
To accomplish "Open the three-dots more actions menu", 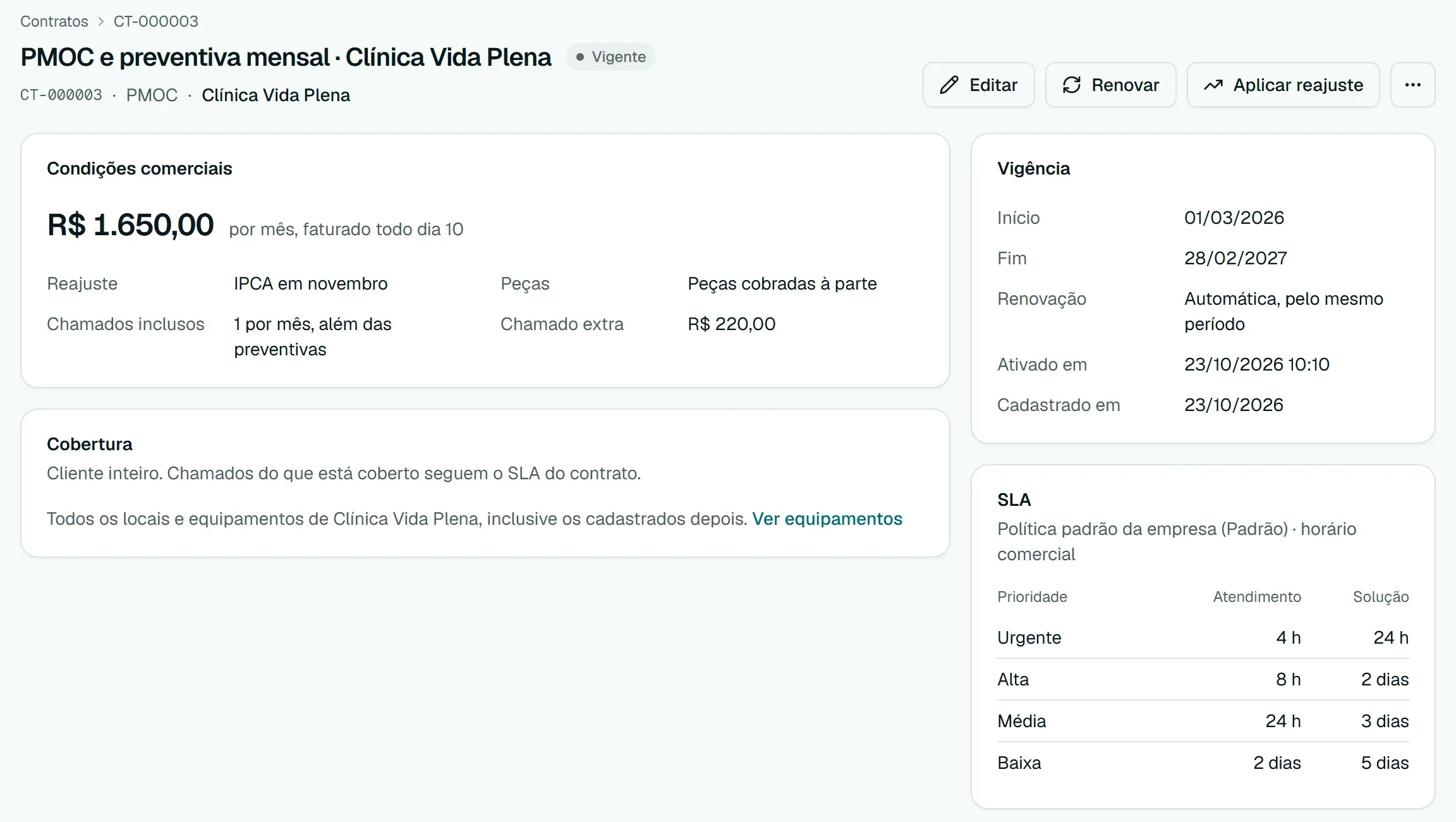I will pyautogui.click(x=1413, y=85).
